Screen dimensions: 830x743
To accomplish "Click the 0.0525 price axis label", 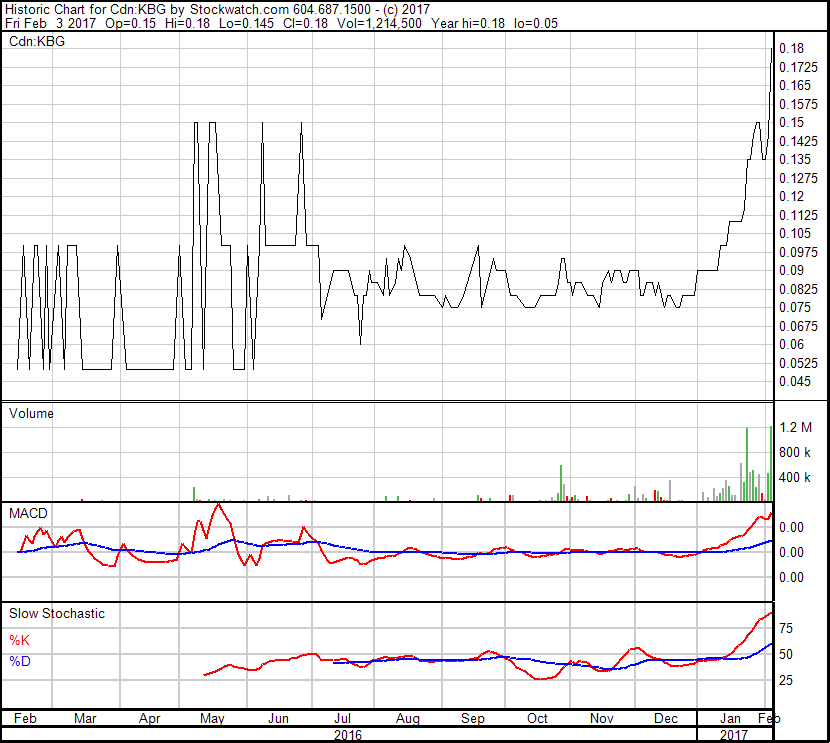I will click(x=798, y=363).
